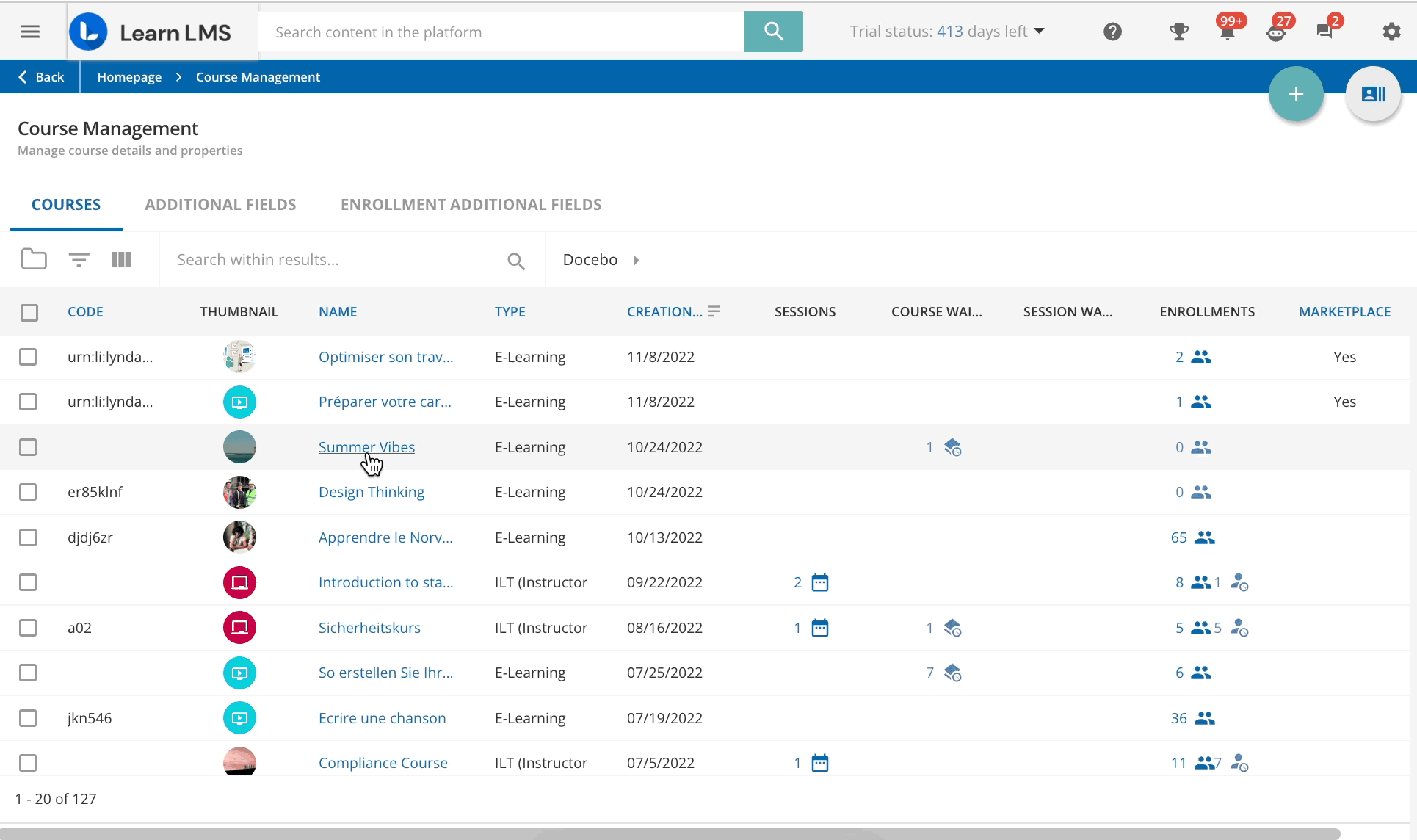The height and width of the screenshot is (840, 1417).
Task: Select the Design Thinking row checkbox
Action: pyautogui.click(x=28, y=492)
